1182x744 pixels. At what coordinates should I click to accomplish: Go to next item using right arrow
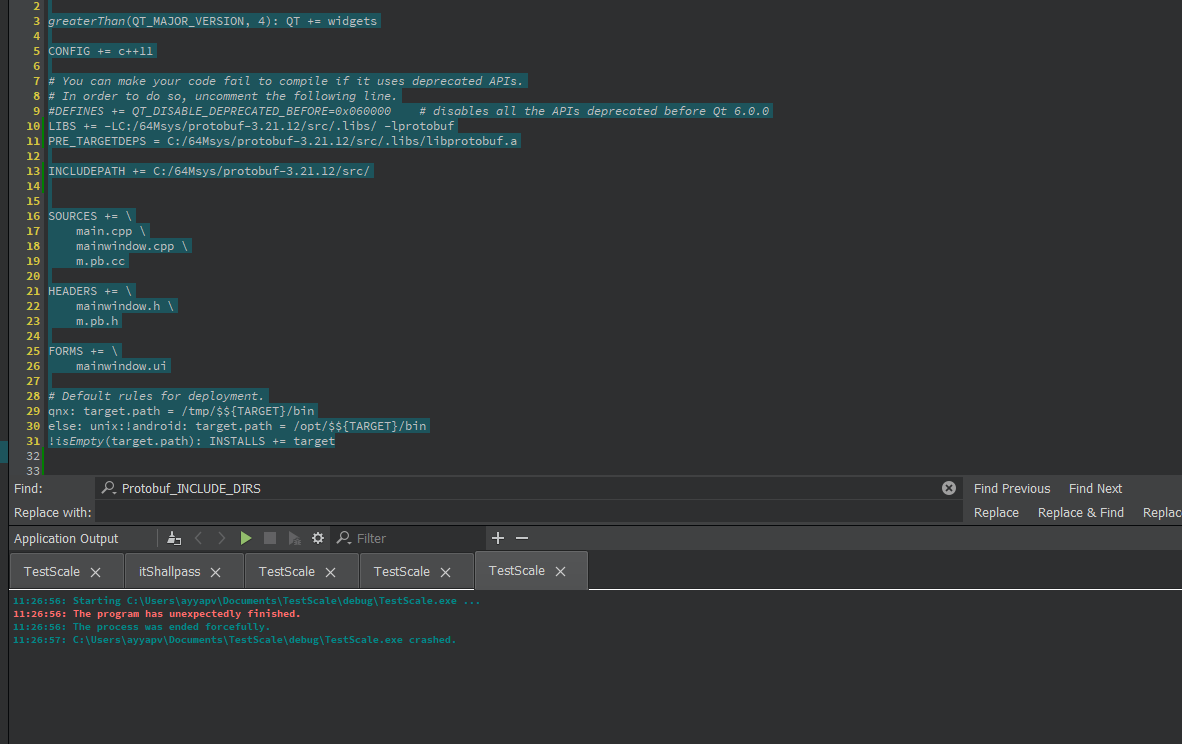(222, 538)
